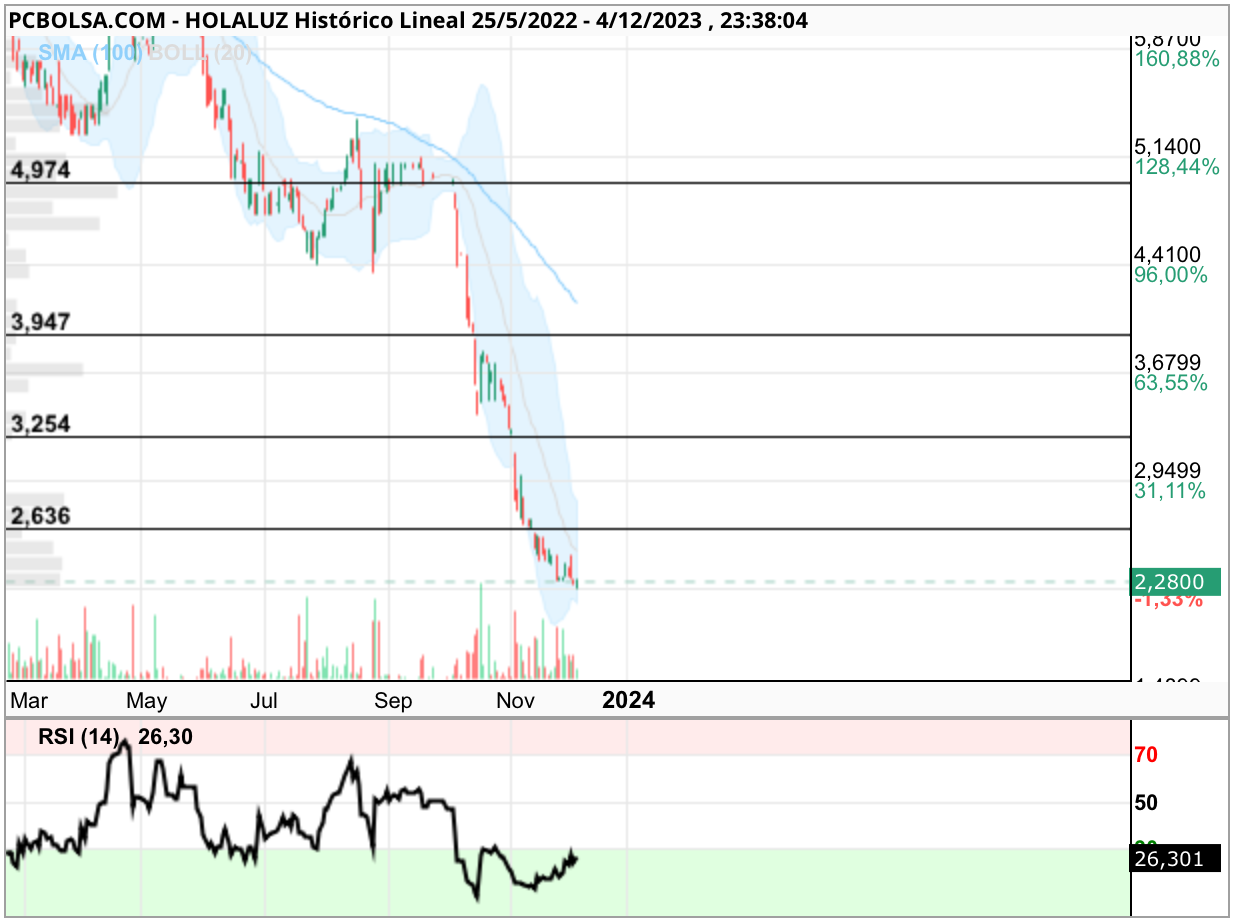Click the 63,55% percentage axis label

(x=1171, y=382)
